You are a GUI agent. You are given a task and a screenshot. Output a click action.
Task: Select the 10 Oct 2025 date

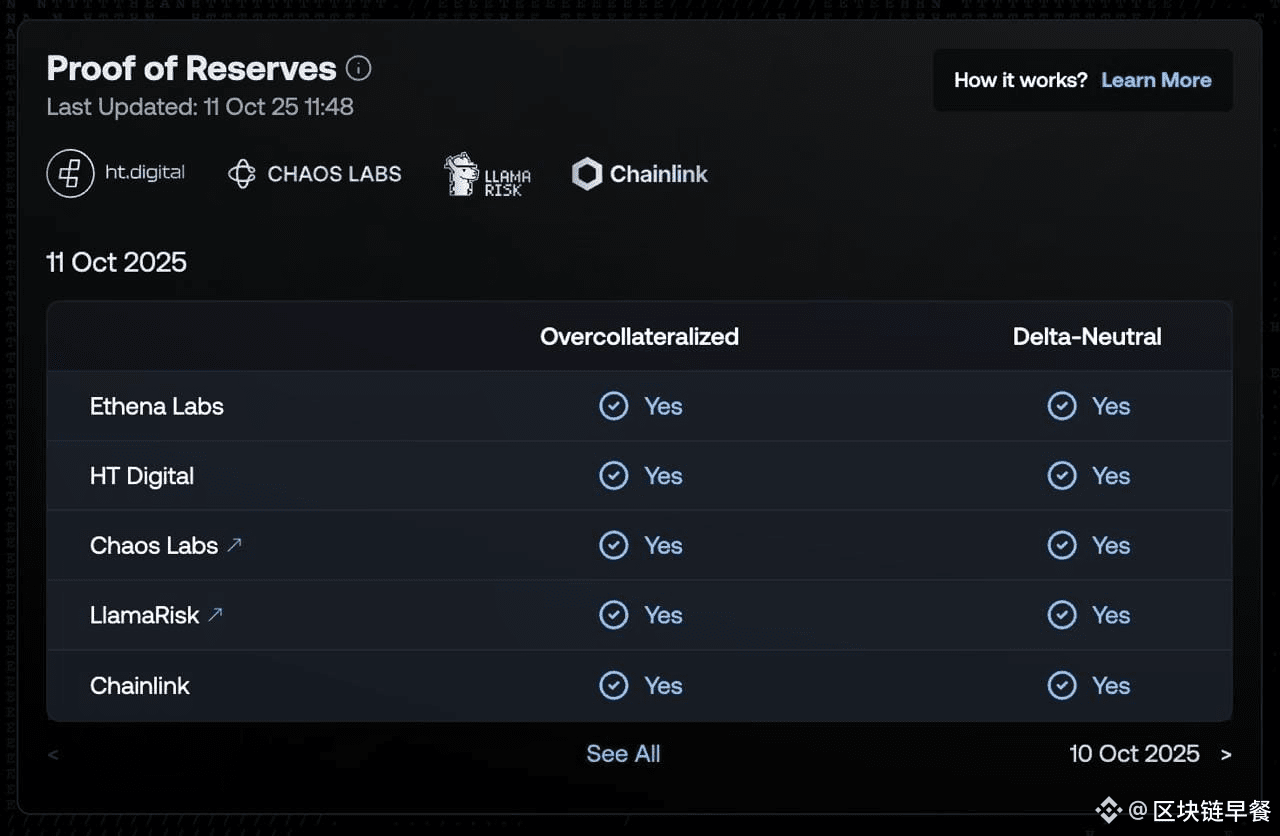pyautogui.click(x=1134, y=754)
